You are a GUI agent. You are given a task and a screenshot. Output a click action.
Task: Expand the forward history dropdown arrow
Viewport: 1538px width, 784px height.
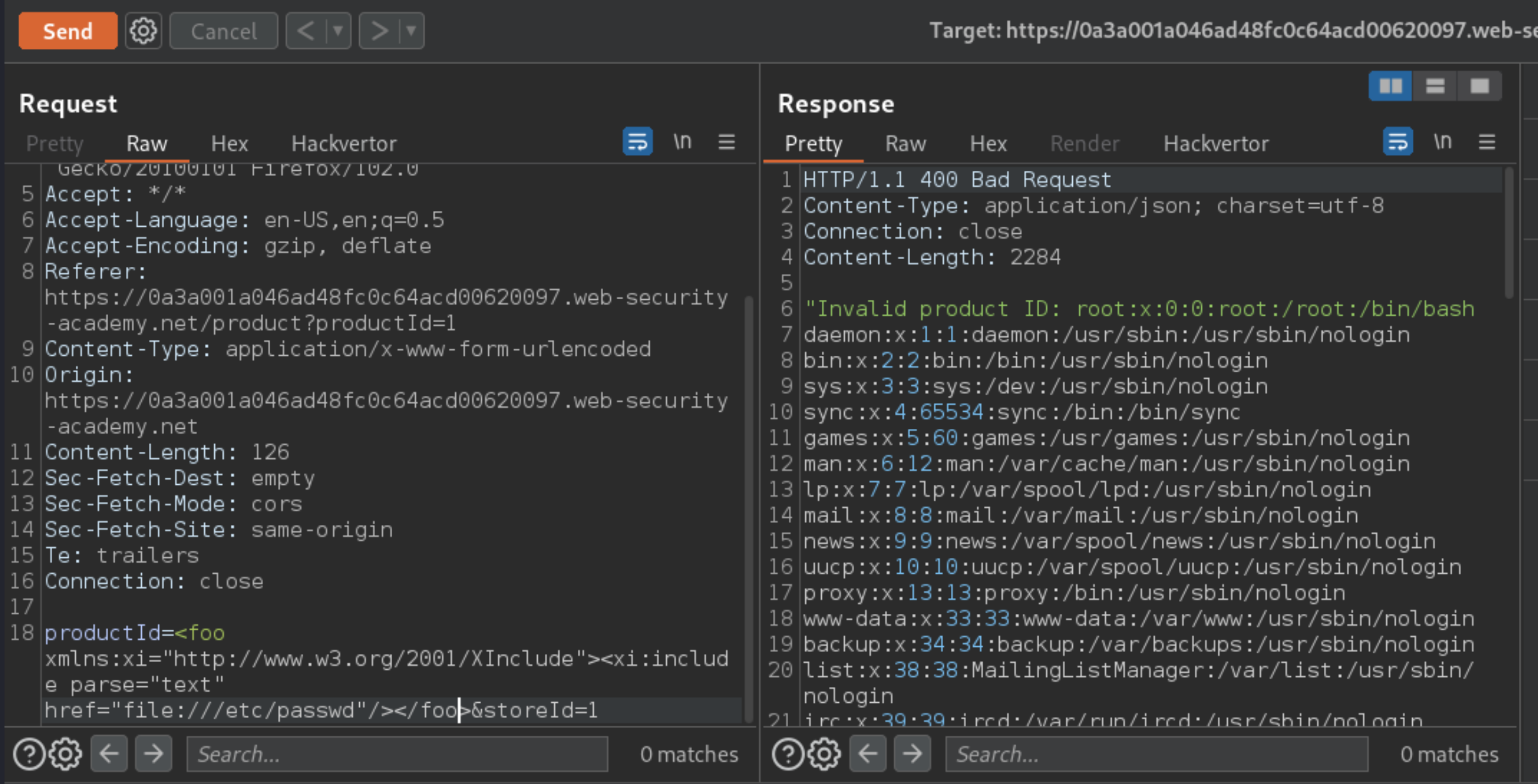coord(411,31)
